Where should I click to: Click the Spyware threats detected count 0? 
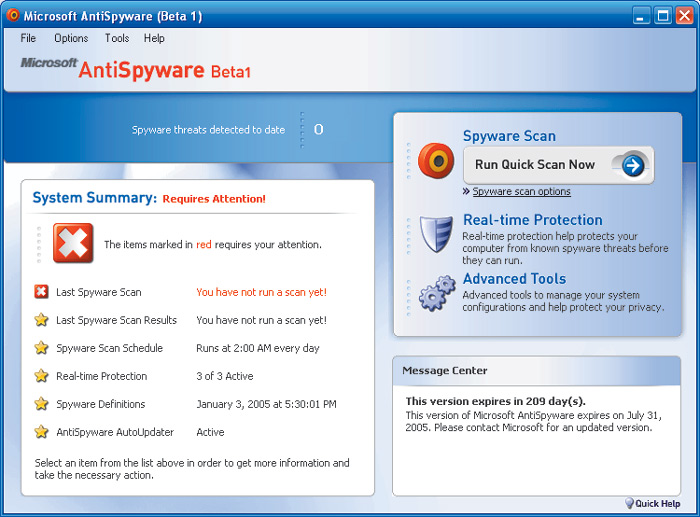point(318,129)
